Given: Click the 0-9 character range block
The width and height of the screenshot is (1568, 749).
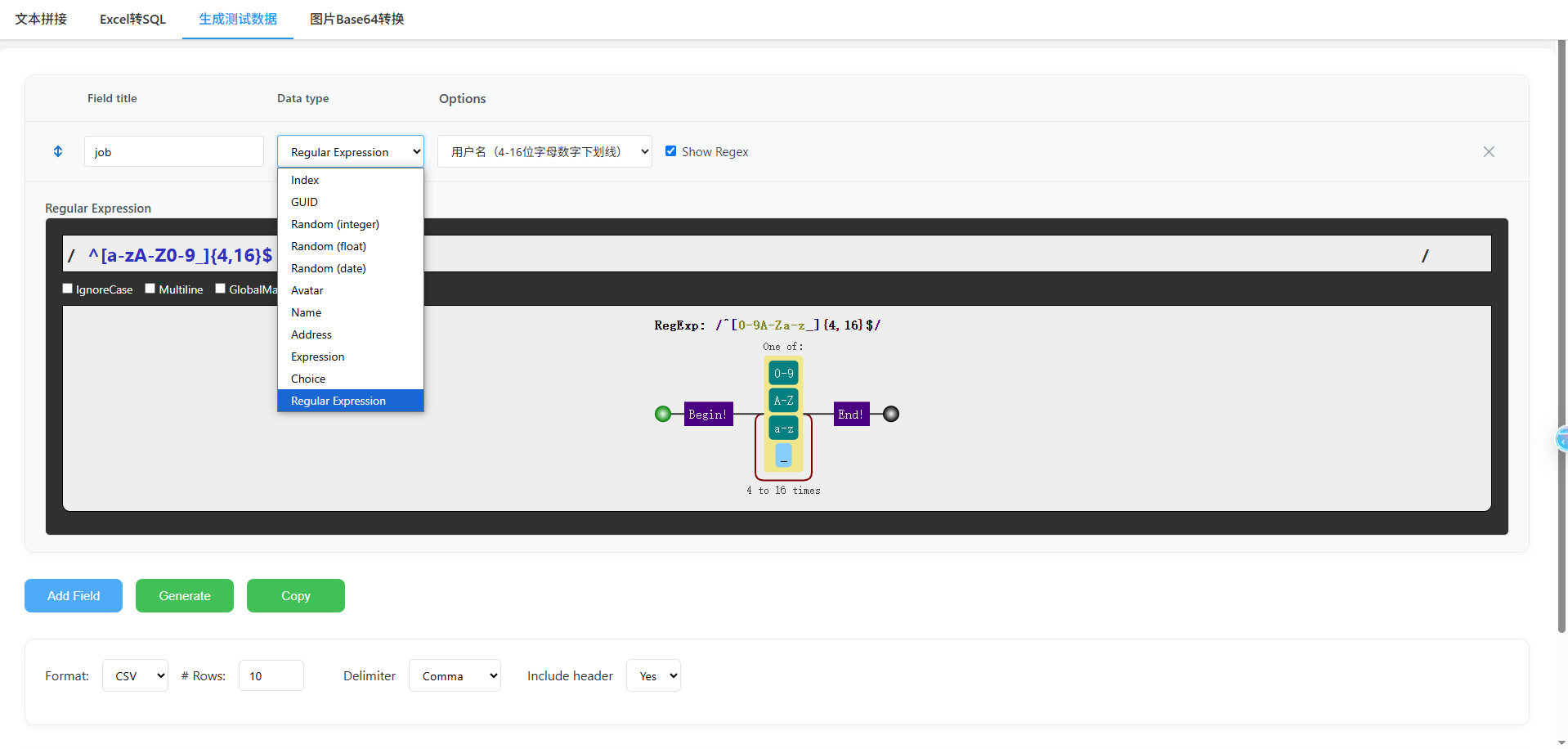Looking at the screenshot, I should [x=783, y=373].
